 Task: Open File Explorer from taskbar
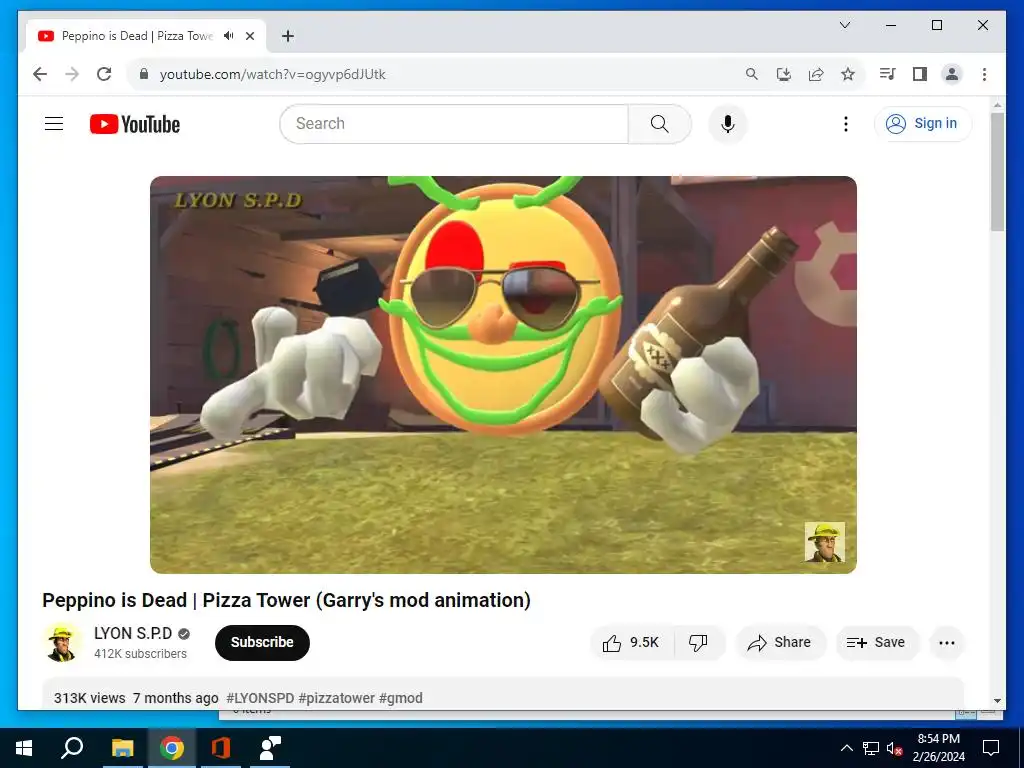(x=122, y=748)
